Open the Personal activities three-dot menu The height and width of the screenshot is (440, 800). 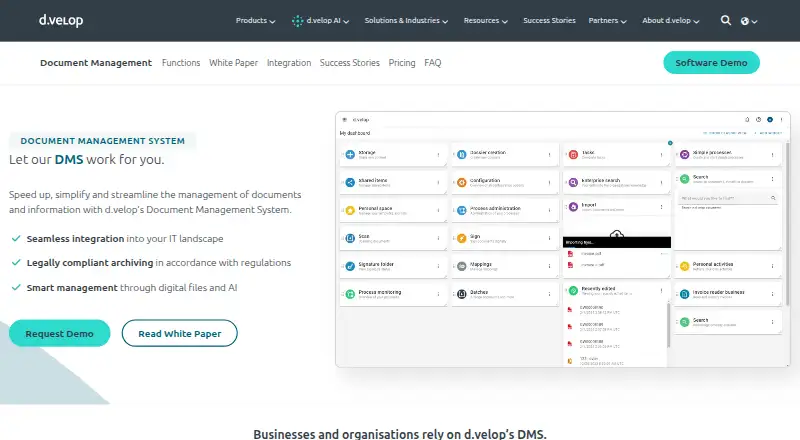[772, 266]
